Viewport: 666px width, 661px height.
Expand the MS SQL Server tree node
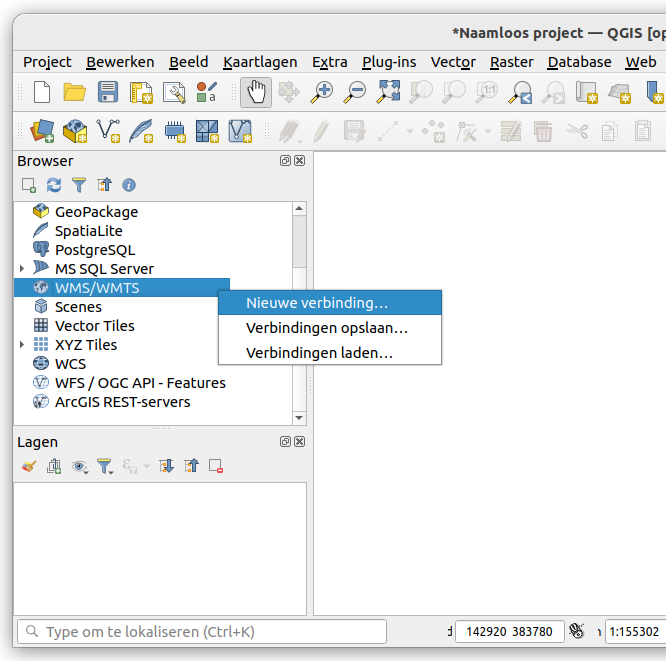22,268
